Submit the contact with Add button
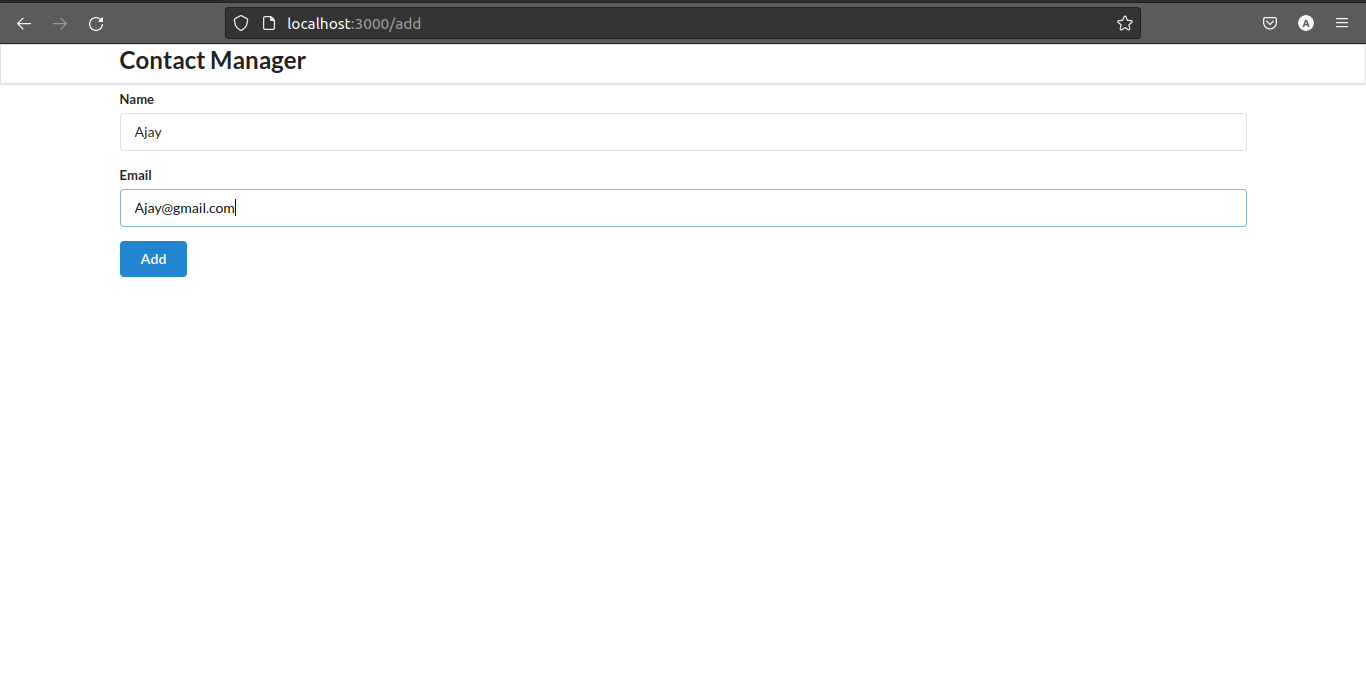1366x700 pixels. [x=153, y=259]
